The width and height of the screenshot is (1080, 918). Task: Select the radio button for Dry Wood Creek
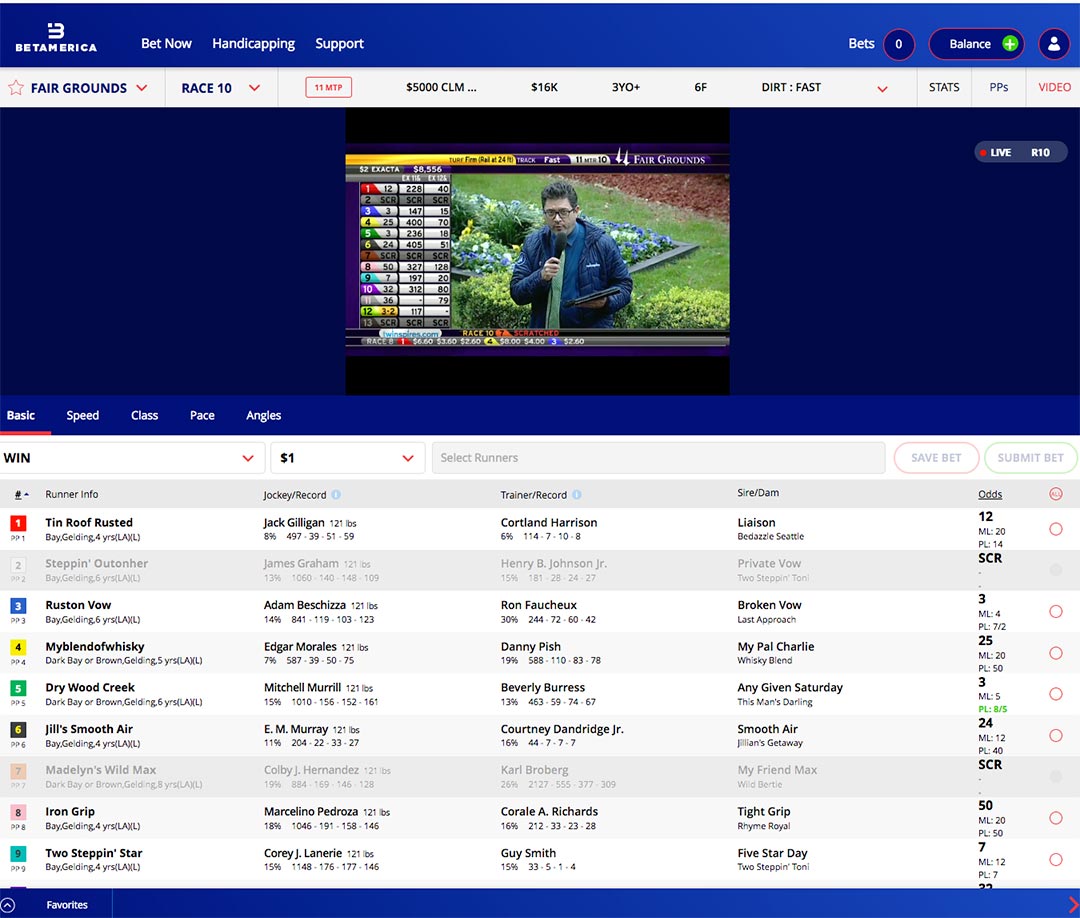tap(1056, 694)
